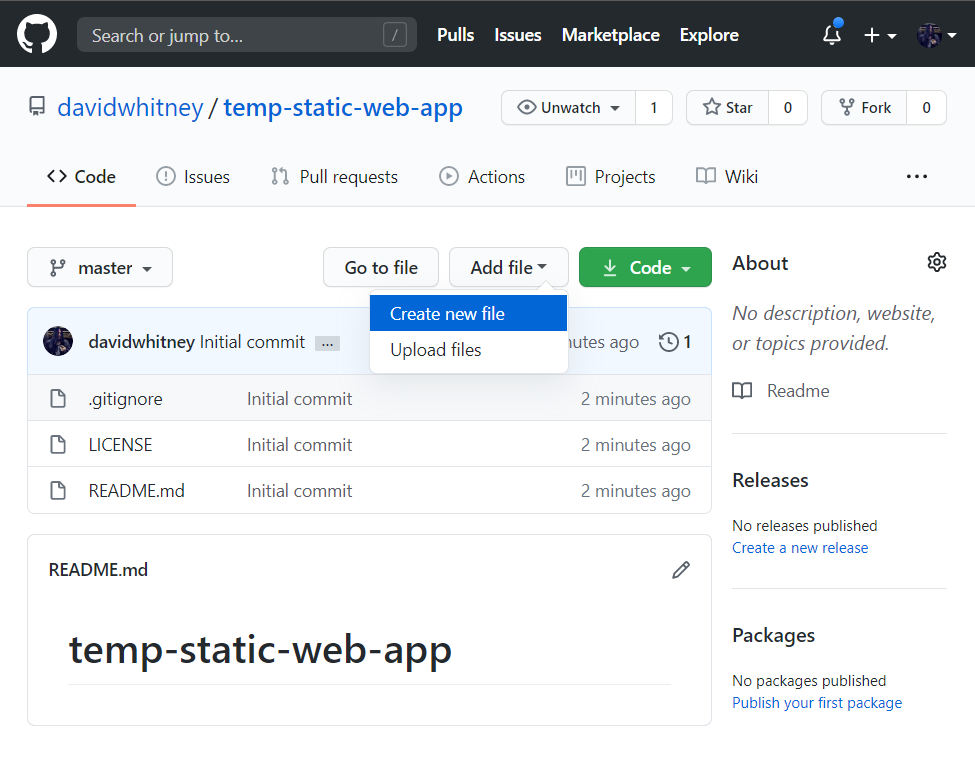Open Initial commit link in .gitignore row
Viewport: 975px width, 757px height.
click(x=299, y=399)
